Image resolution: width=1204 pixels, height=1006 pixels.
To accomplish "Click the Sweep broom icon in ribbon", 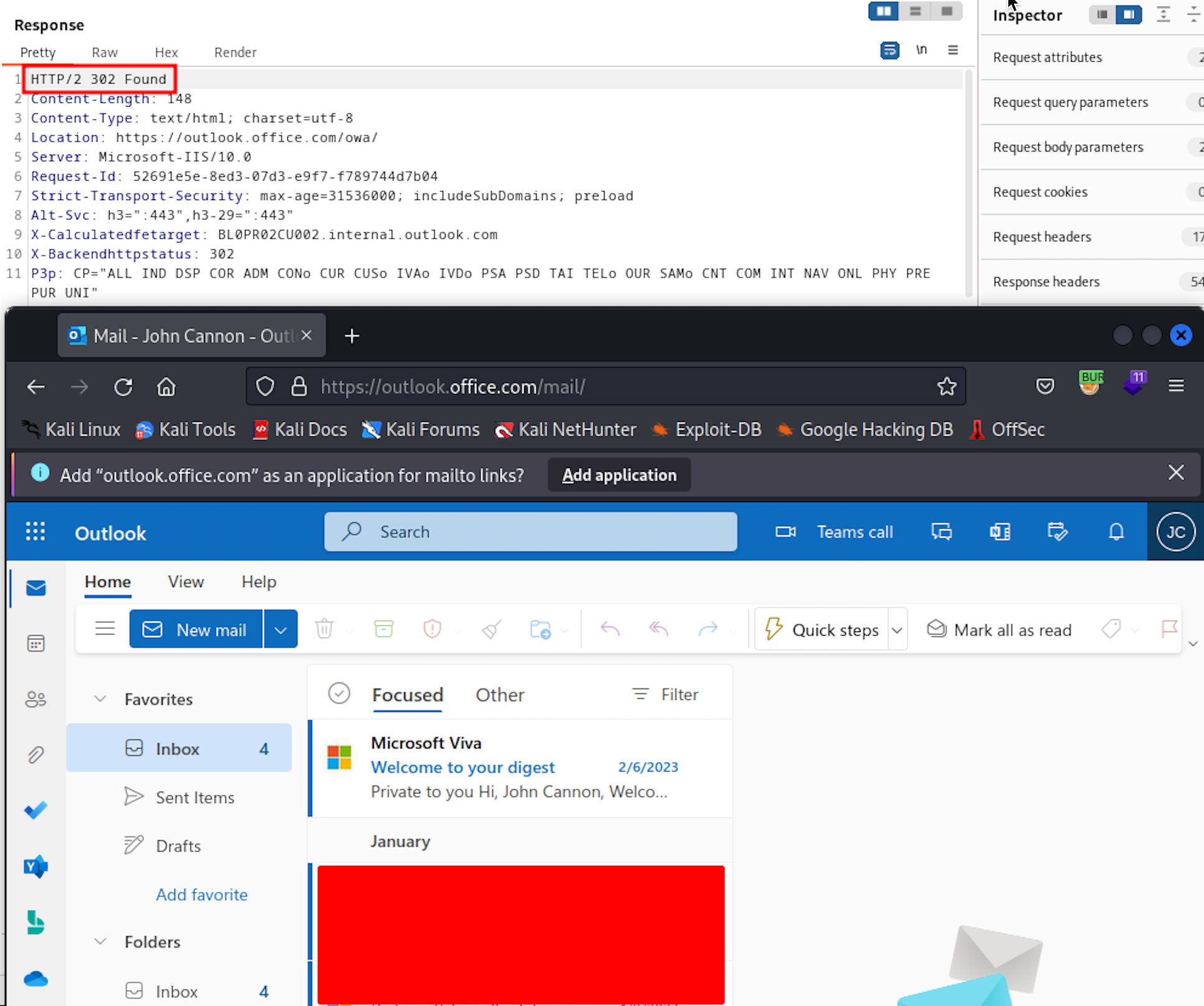I will [492, 628].
